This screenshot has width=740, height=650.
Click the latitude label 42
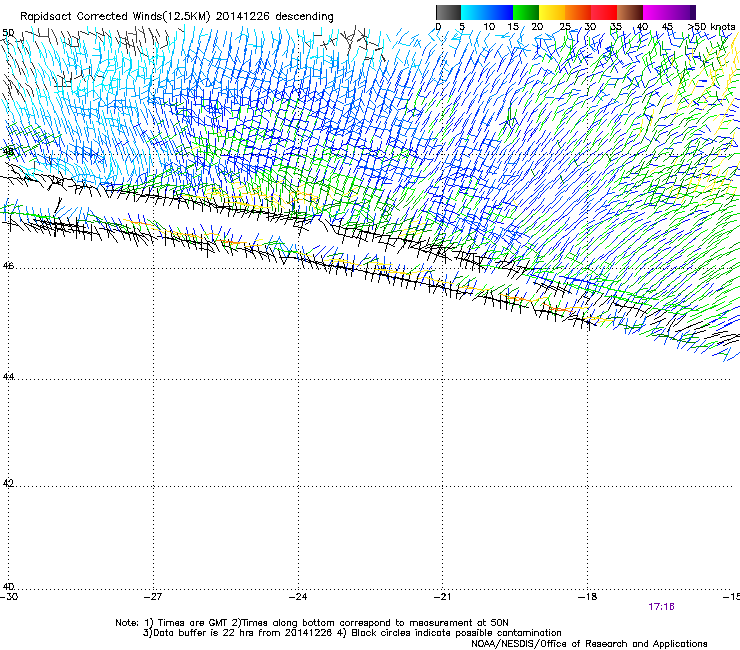[8, 483]
